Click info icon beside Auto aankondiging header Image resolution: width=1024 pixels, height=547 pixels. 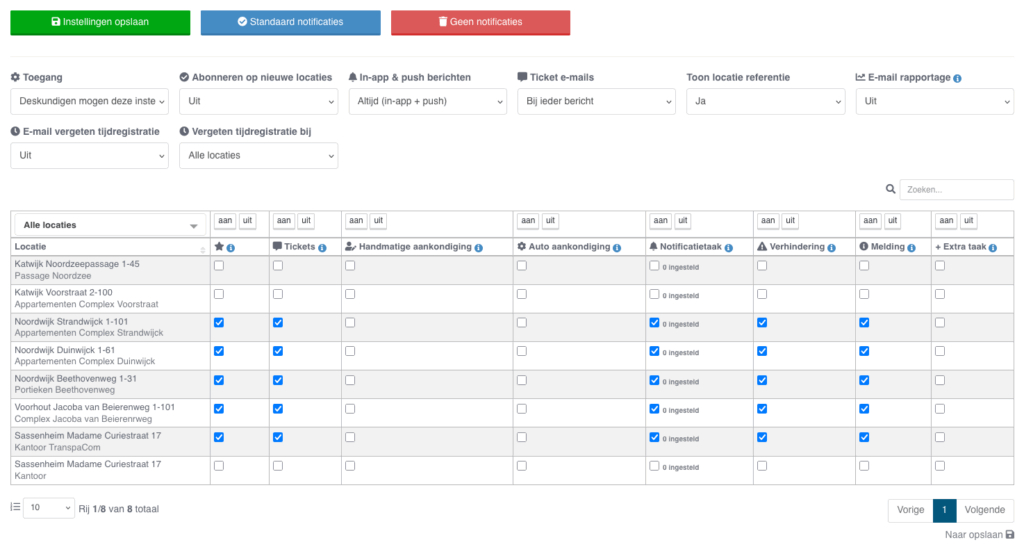618,247
